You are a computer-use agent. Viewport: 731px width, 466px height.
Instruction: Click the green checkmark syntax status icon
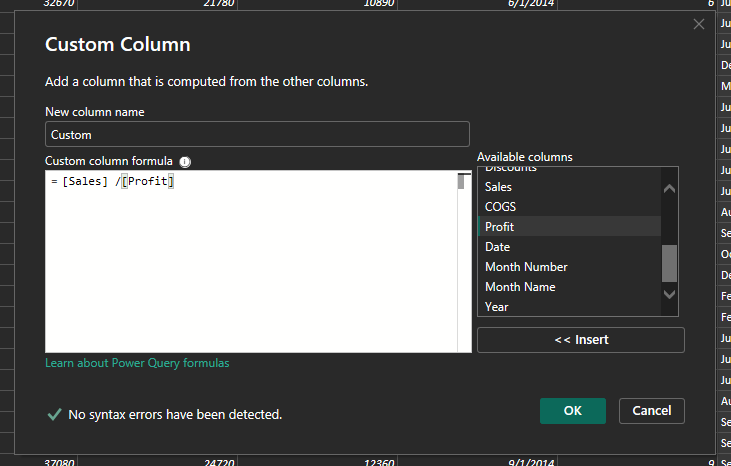click(x=55, y=414)
